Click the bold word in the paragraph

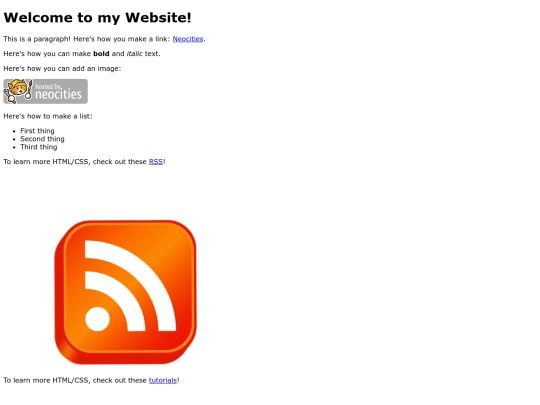click(101, 54)
